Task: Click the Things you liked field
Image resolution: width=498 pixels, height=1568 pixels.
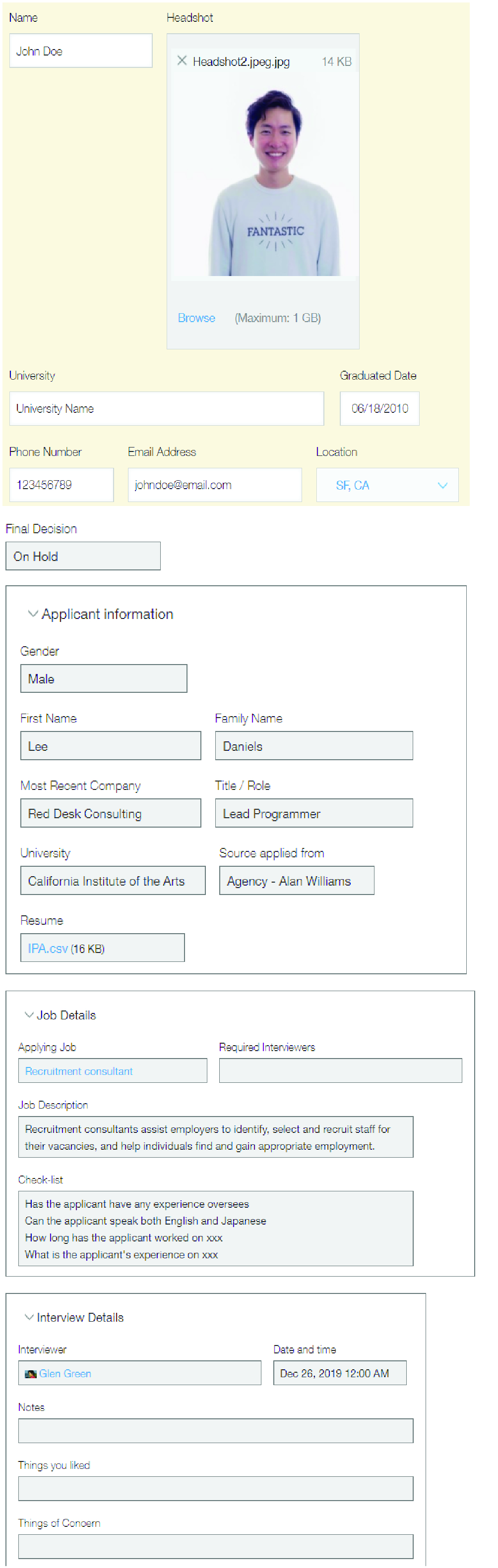Action: coord(215,1488)
